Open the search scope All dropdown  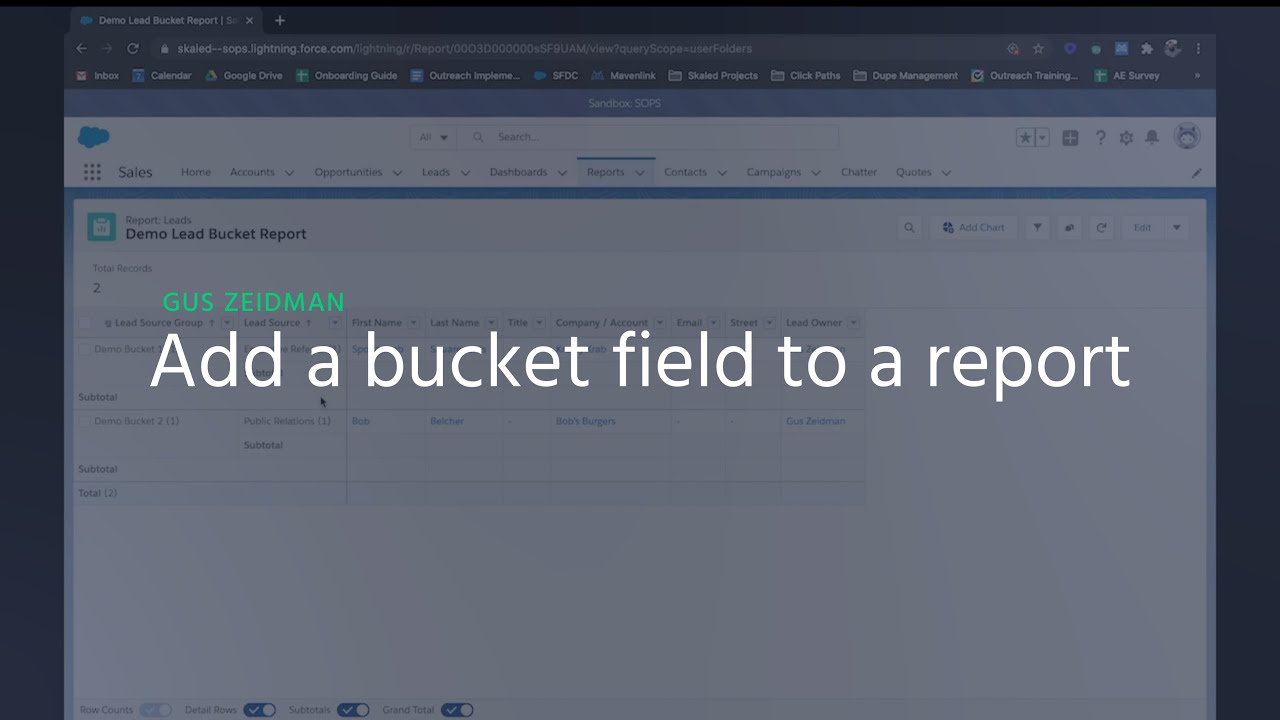[433, 137]
